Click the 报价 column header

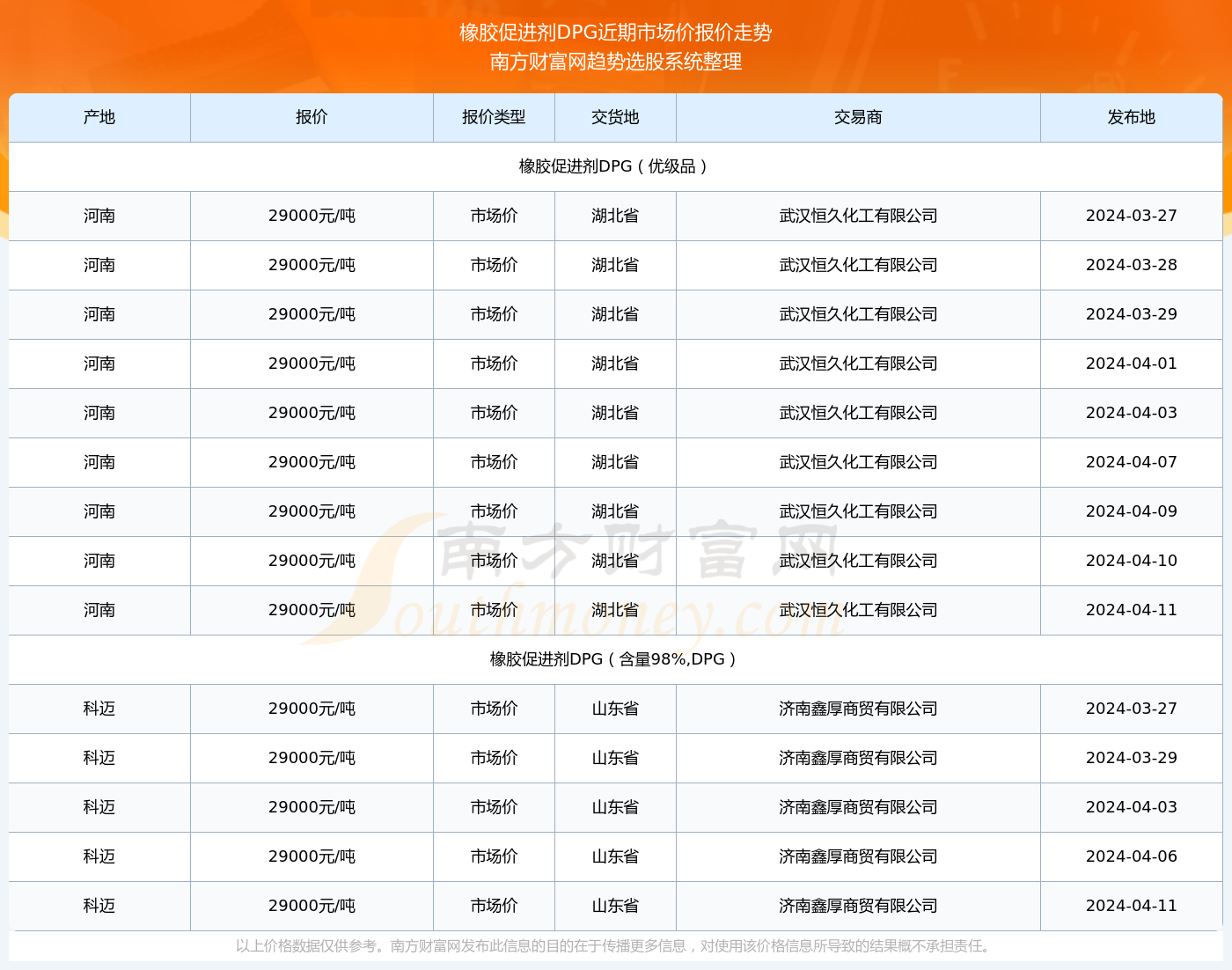coord(312,117)
